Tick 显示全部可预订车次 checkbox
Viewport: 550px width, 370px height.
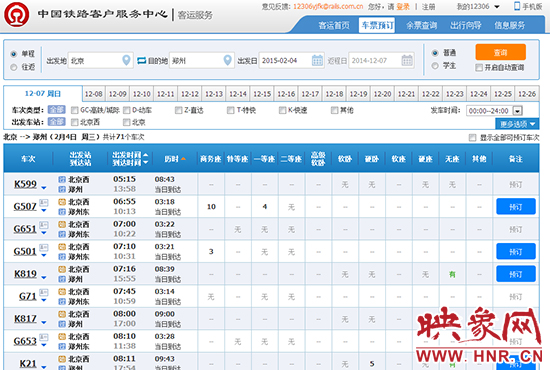point(472,137)
